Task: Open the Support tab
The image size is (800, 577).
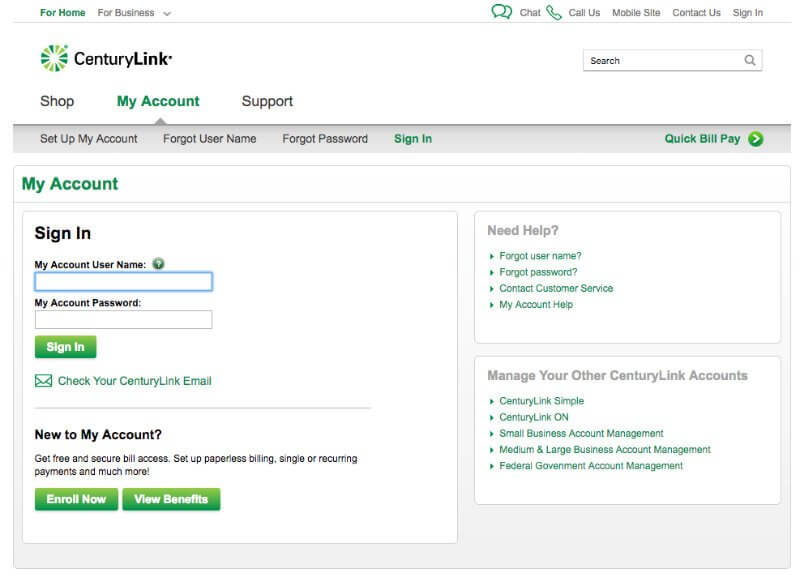Action: [267, 101]
